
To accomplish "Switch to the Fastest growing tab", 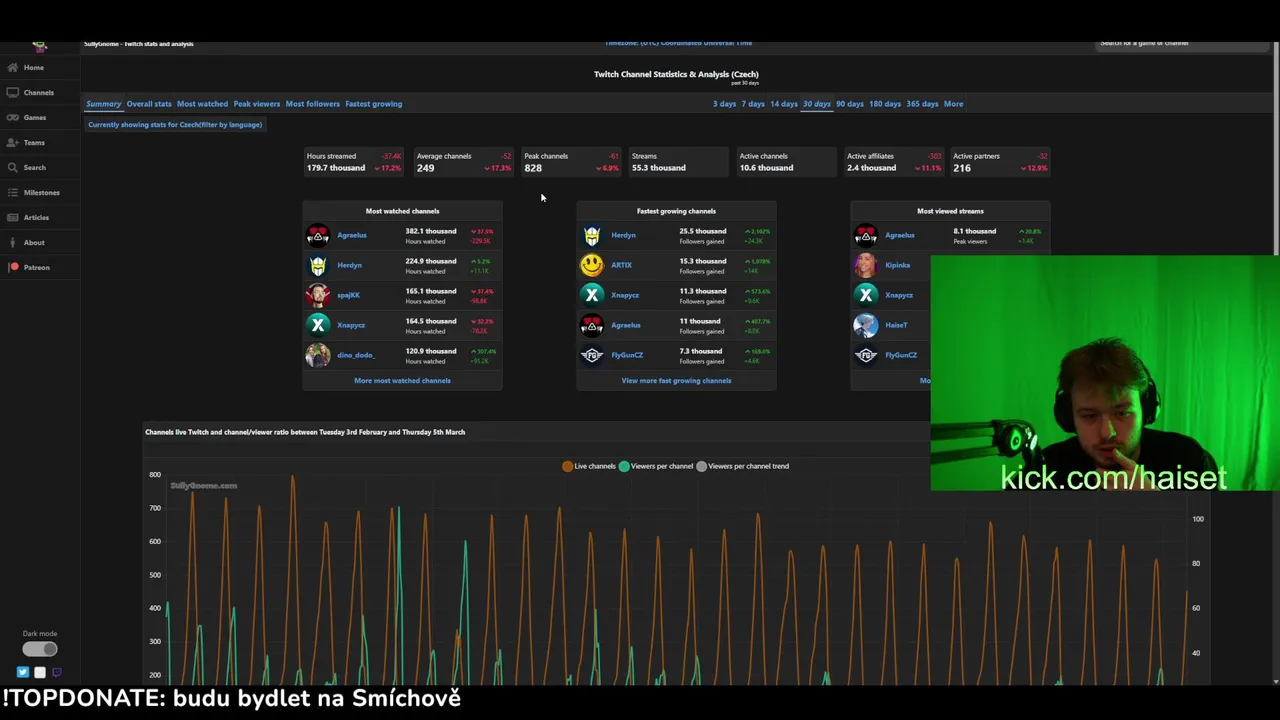I will (x=373, y=104).
